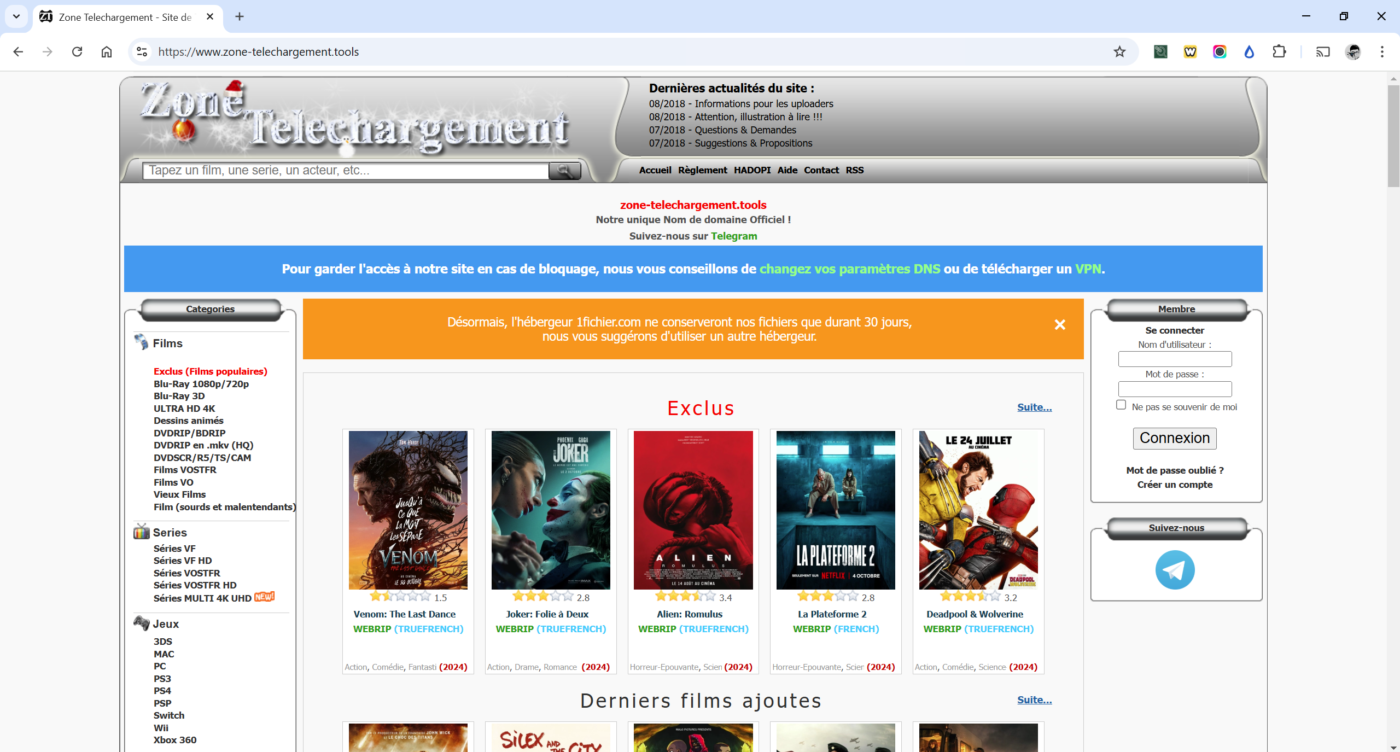The image size is (1400, 752).
Task: Select Blu-Ray 1080p/720p category
Action: click(201, 384)
